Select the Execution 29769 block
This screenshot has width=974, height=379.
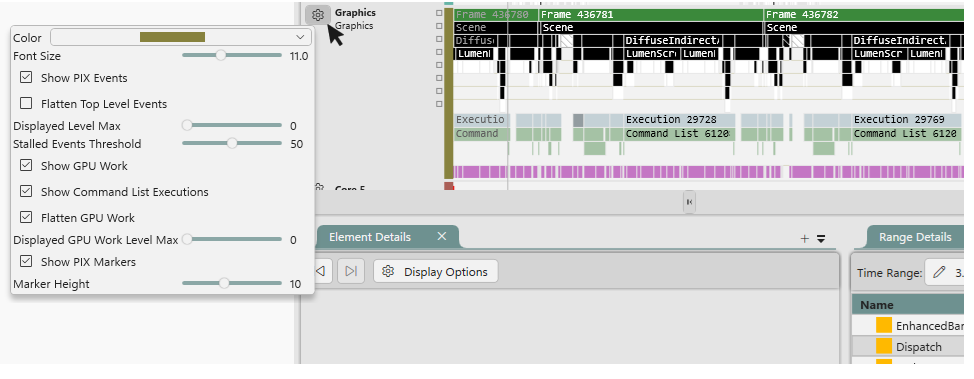click(x=907, y=119)
